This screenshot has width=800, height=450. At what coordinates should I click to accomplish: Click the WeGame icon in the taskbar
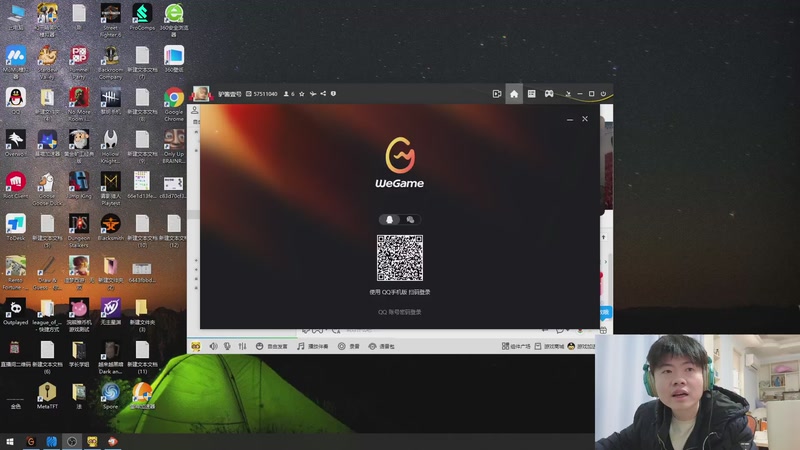(31, 442)
